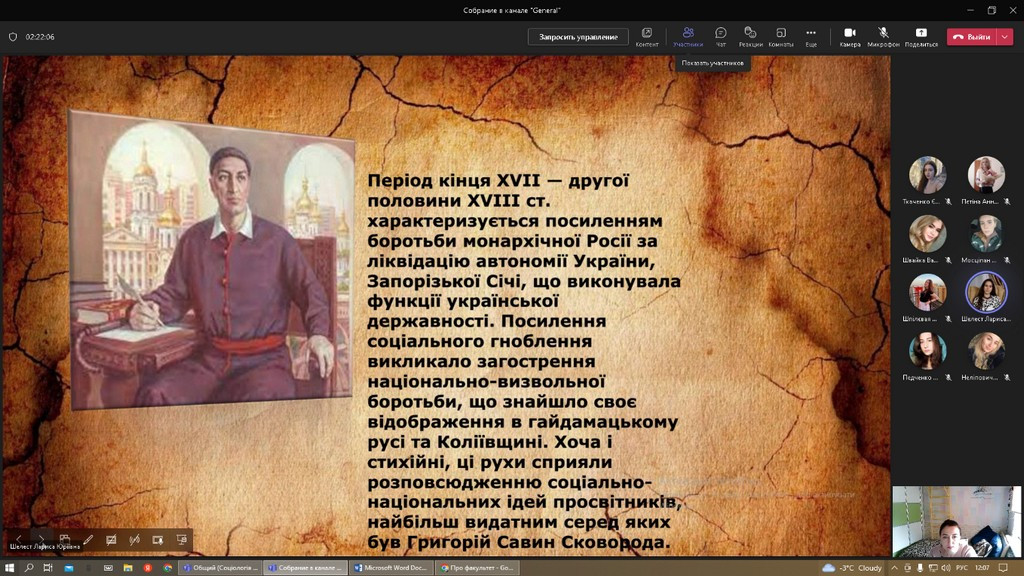Click the meeting timer 02:22:06
The height and width of the screenshot is (576, 1024).
click(40, 37)
